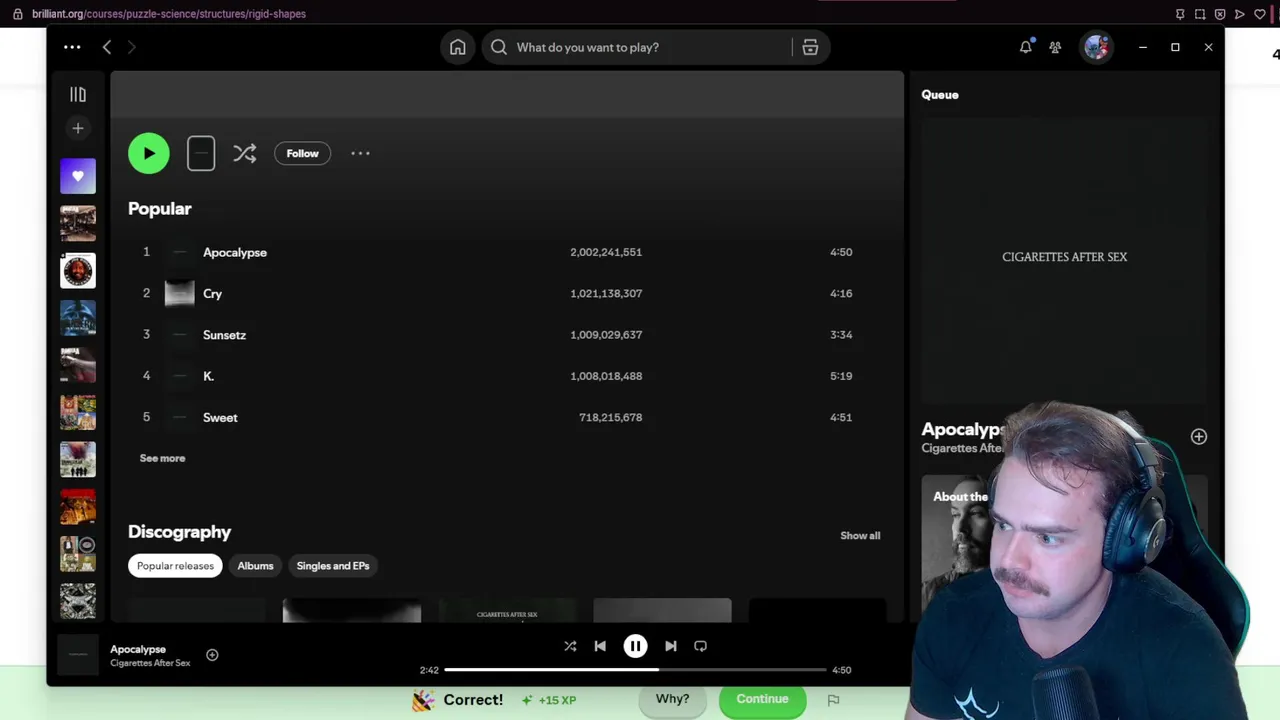Skip to next track

point(671,646)
